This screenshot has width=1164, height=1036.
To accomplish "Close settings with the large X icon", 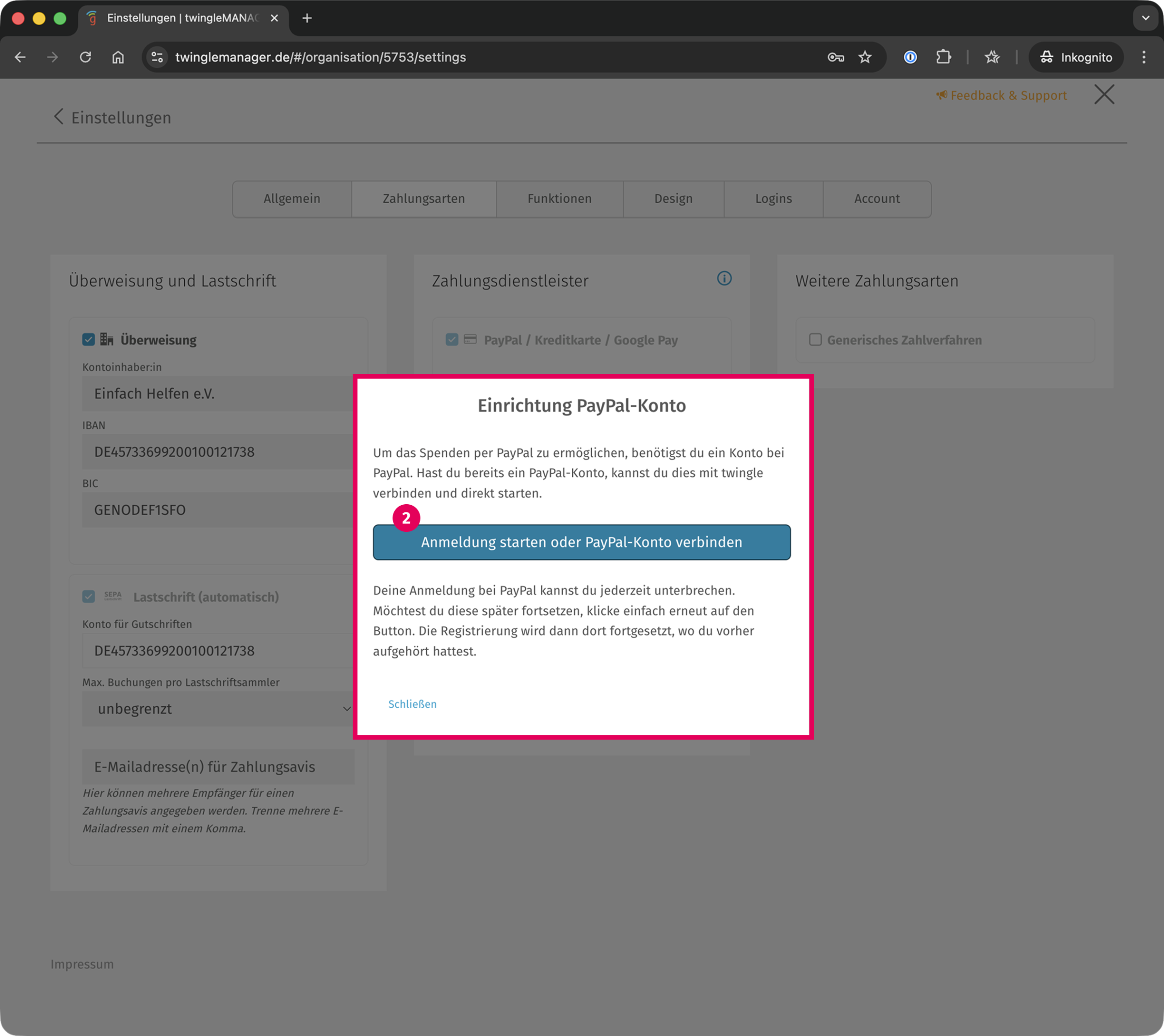I will pos(1104,95).
